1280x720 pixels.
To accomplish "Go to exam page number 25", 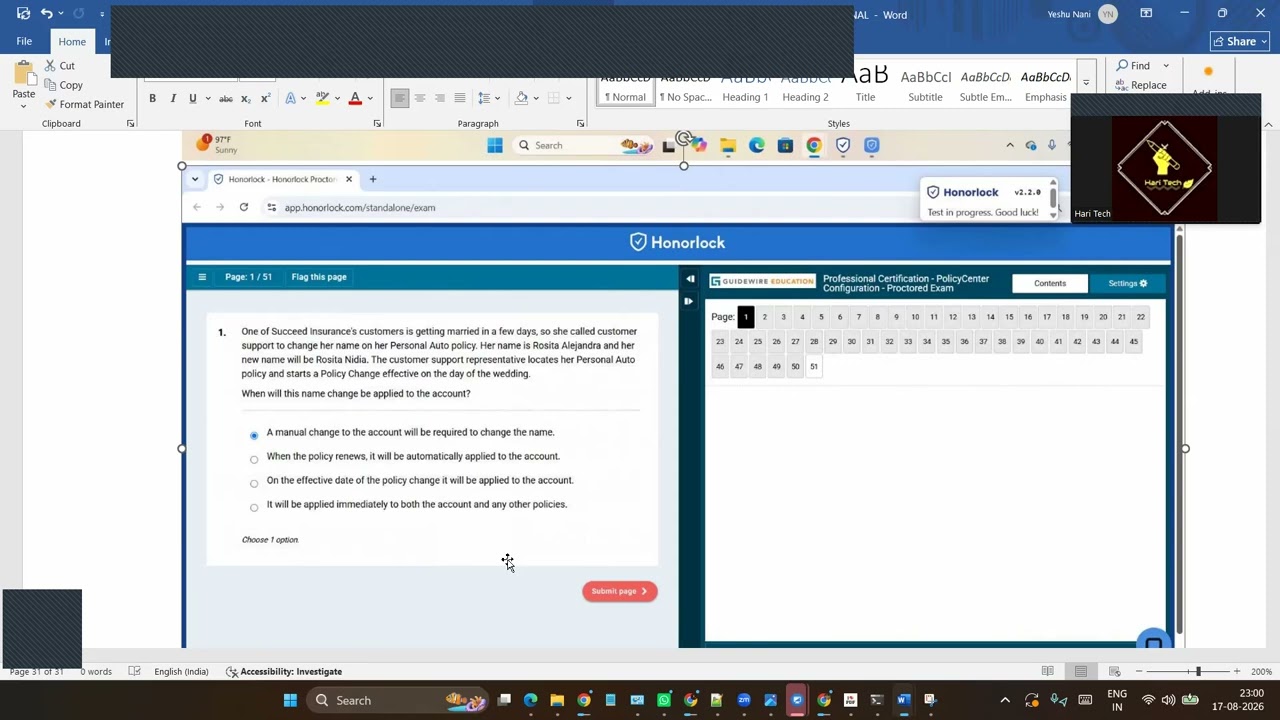I will click(x=757, y=342).
